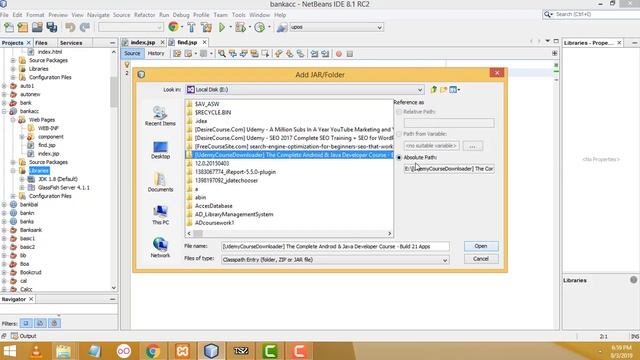
Task: Open the Navigate menu
Action: click(98, 15)
